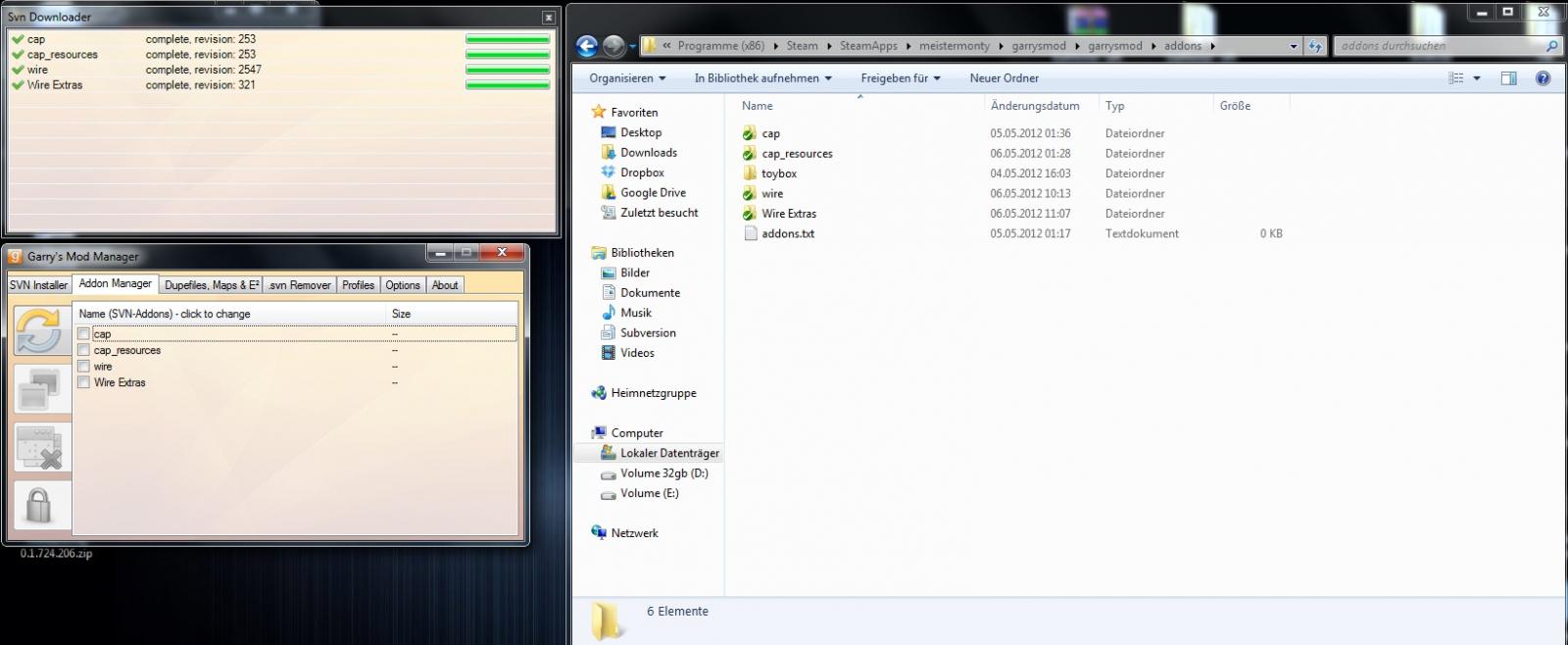Open the view options dropdown arrow
Viewport: 1568px width, 645px height.
[x=1478, y=78]
